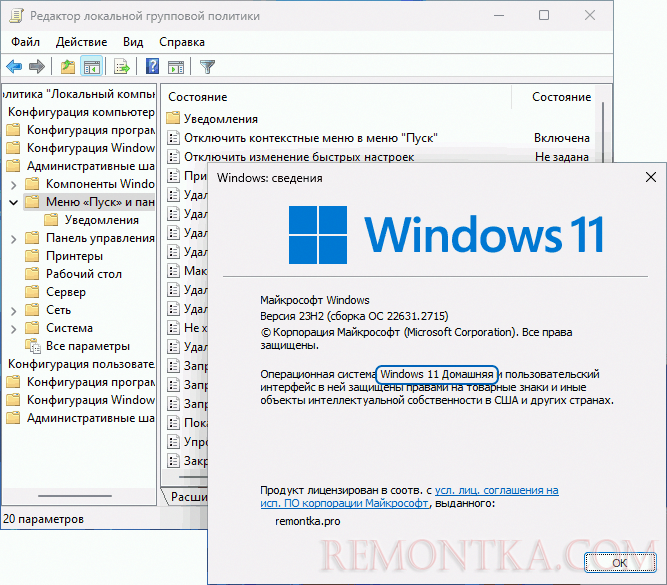Click the Up one level folder icon
This screenshot has width=667, height=585.
point(68,66)
